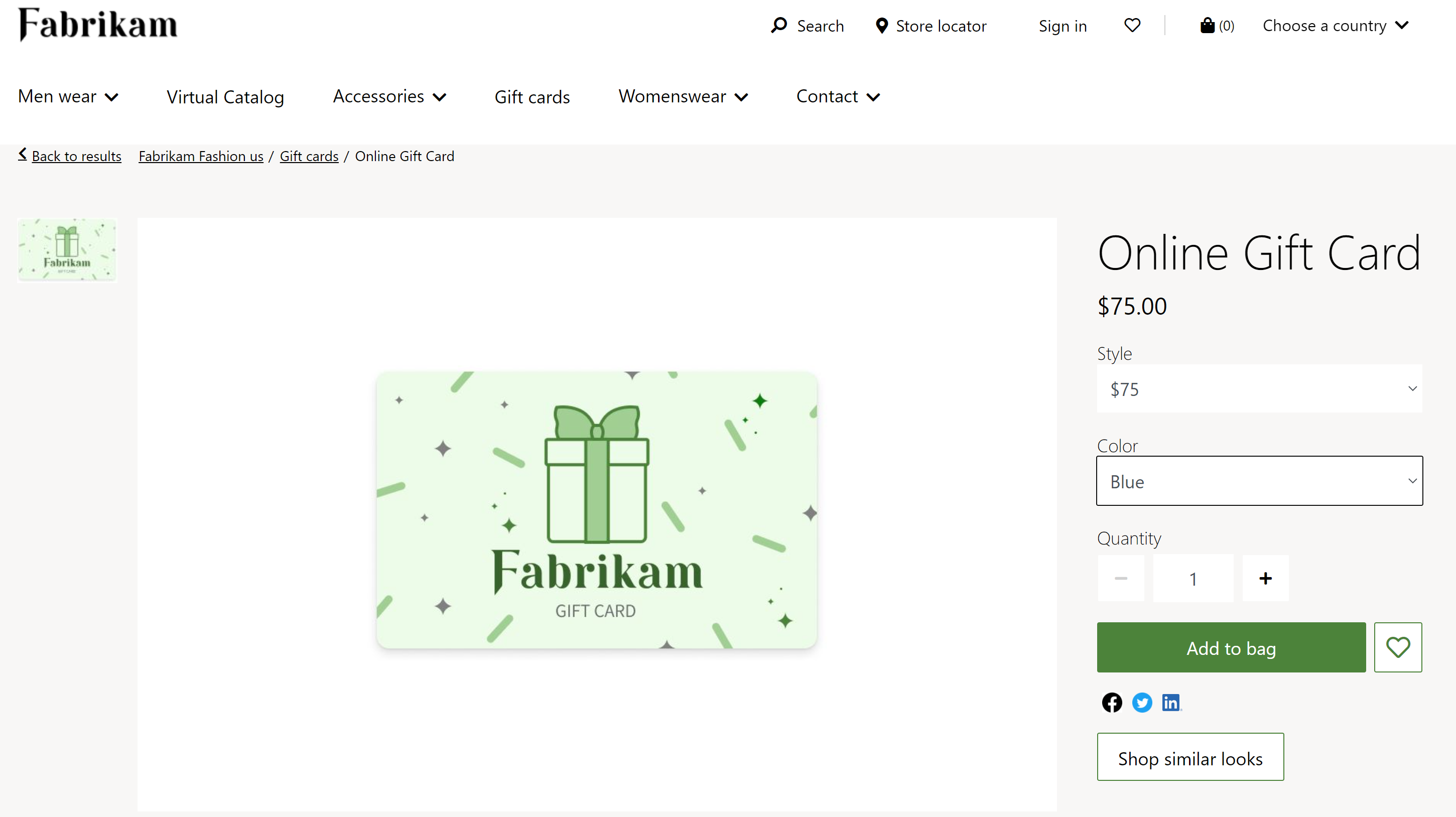Click the Facebook share icon
This screenshot has width=1456, height=817.
coord(1111,702)
